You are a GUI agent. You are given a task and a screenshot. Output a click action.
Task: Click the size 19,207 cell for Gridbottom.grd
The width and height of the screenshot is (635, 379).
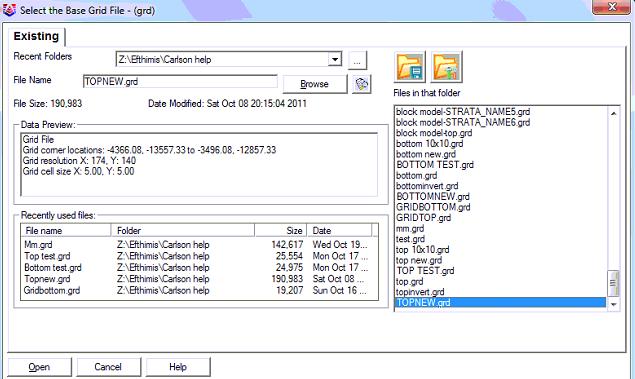click(290, 290)
